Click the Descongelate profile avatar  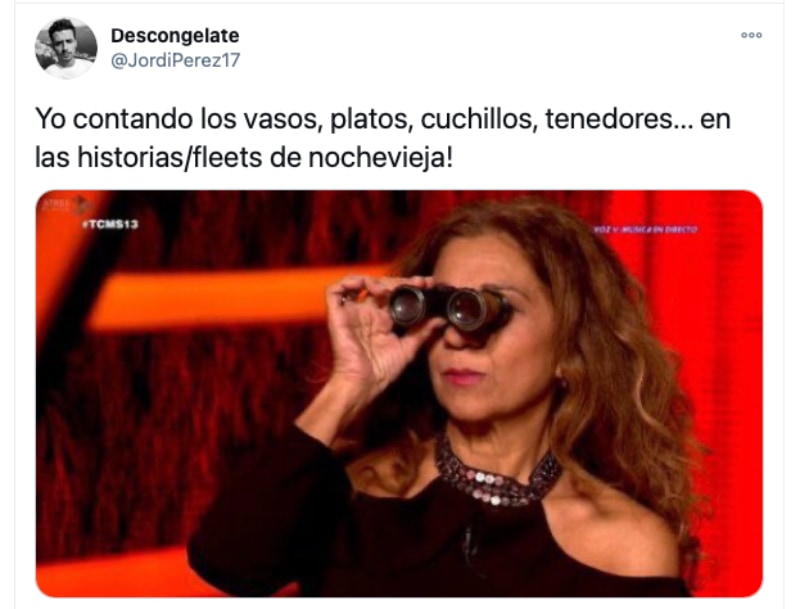66,48
